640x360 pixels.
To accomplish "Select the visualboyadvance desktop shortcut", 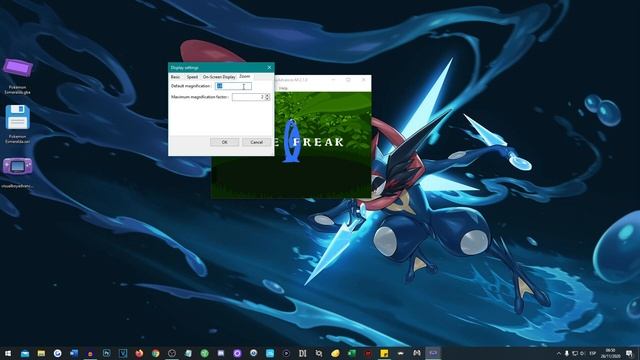I will pyautogui.click(x=17, y=172).
